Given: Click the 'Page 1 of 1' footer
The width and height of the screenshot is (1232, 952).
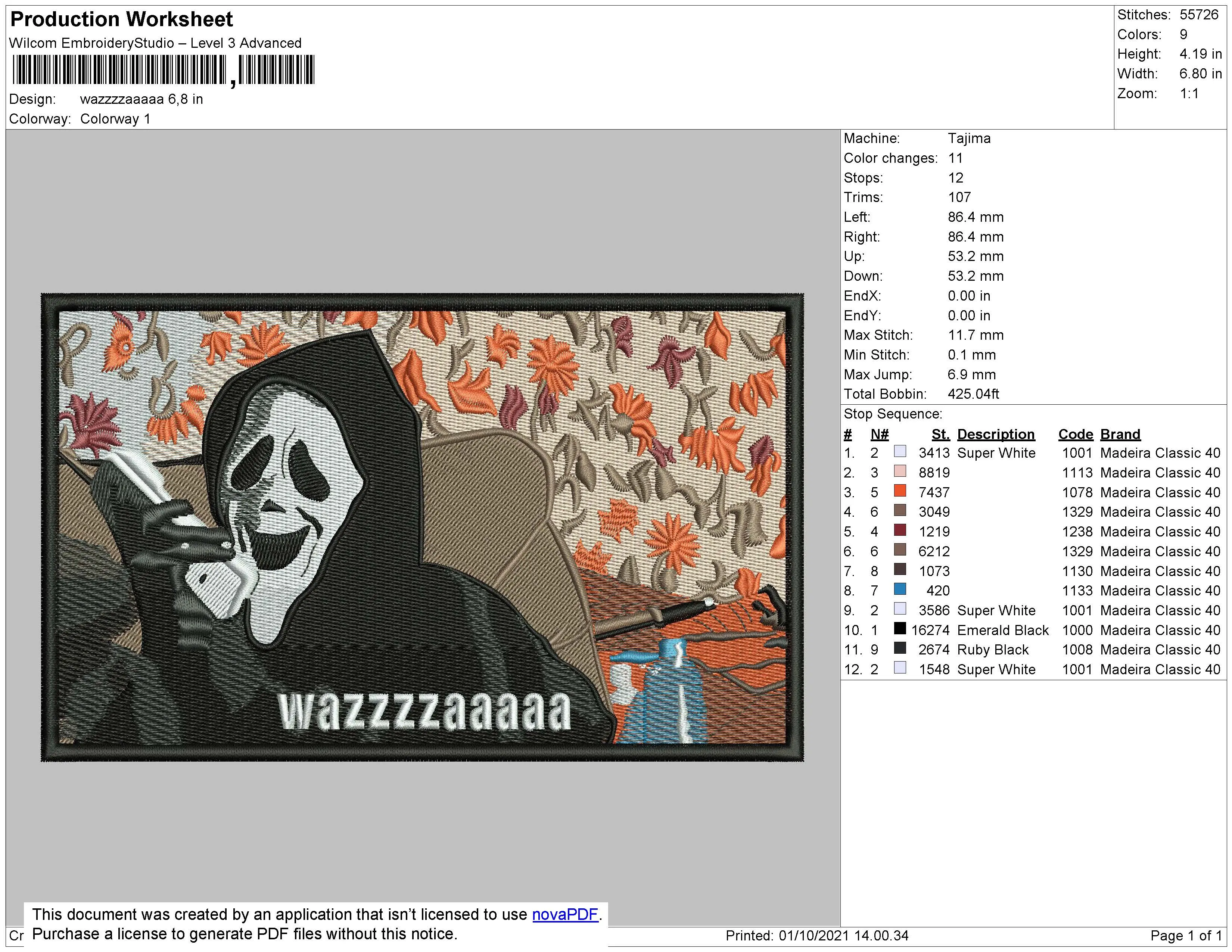Looking at the screenshot, I should point(1186,936).
